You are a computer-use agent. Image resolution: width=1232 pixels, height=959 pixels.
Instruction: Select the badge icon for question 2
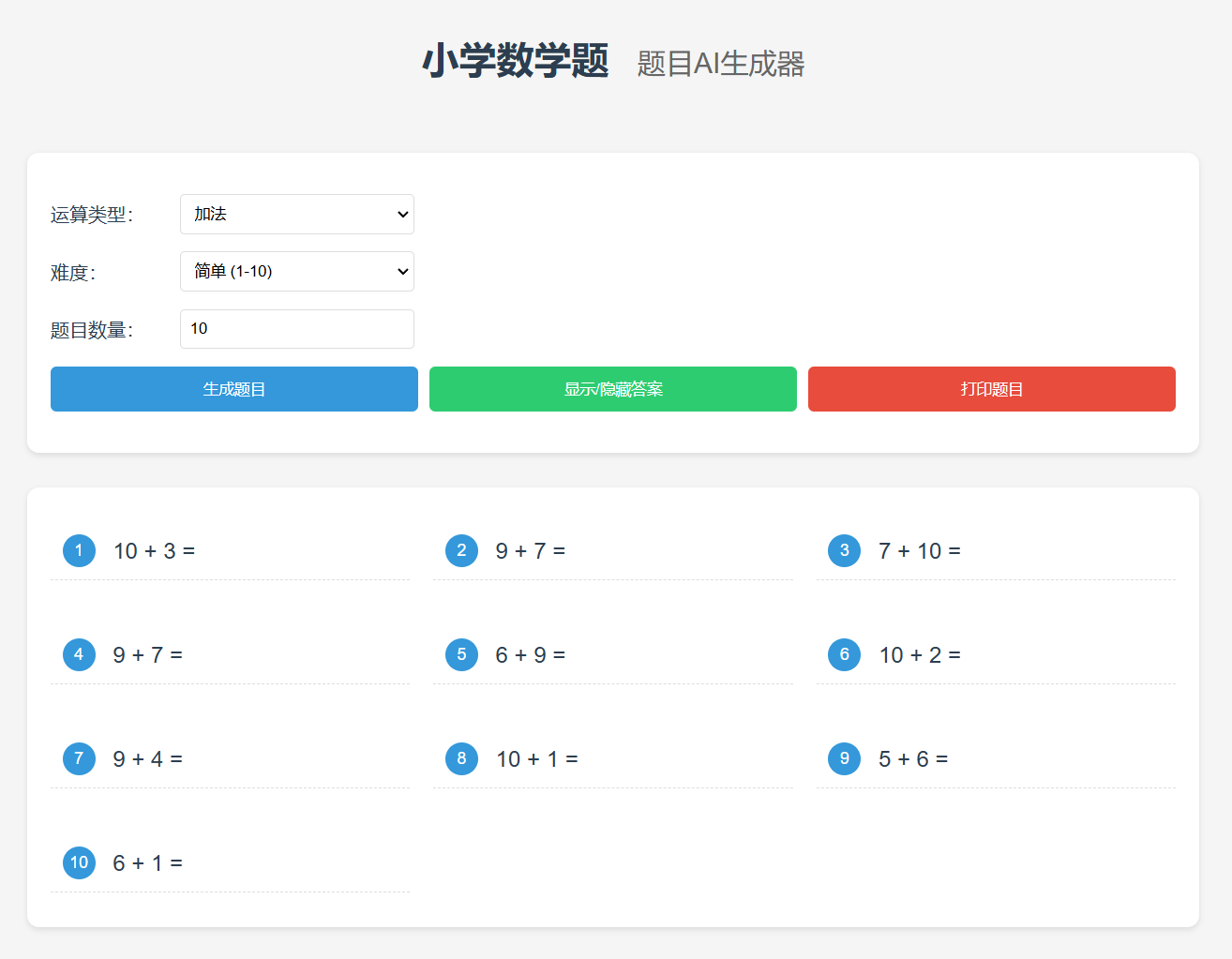point(461,550)
